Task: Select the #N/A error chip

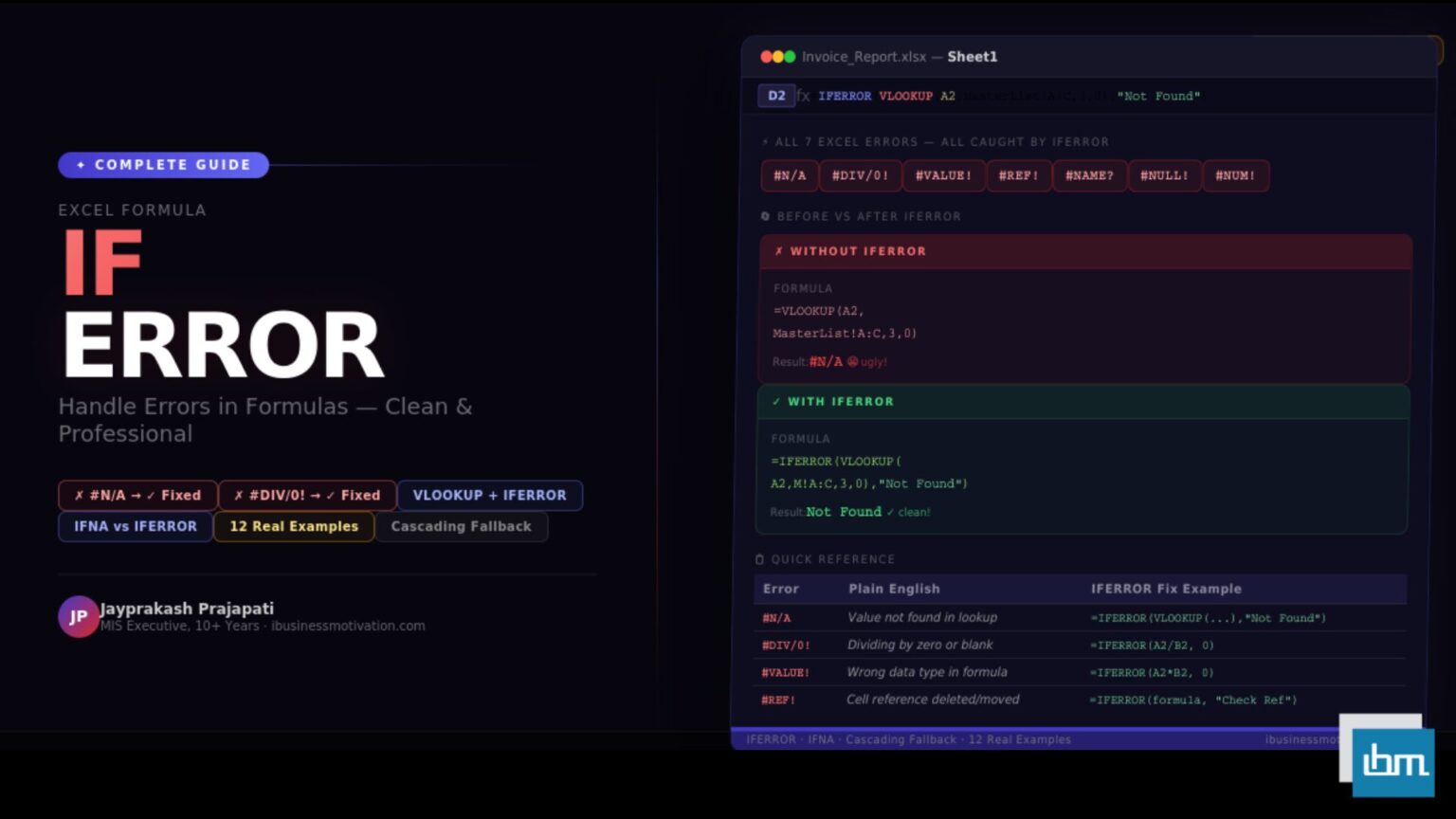Action: [789, 175]
